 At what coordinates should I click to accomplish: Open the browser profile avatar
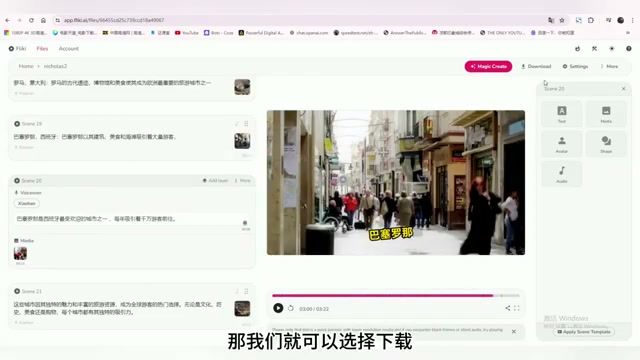coord(620,20)
